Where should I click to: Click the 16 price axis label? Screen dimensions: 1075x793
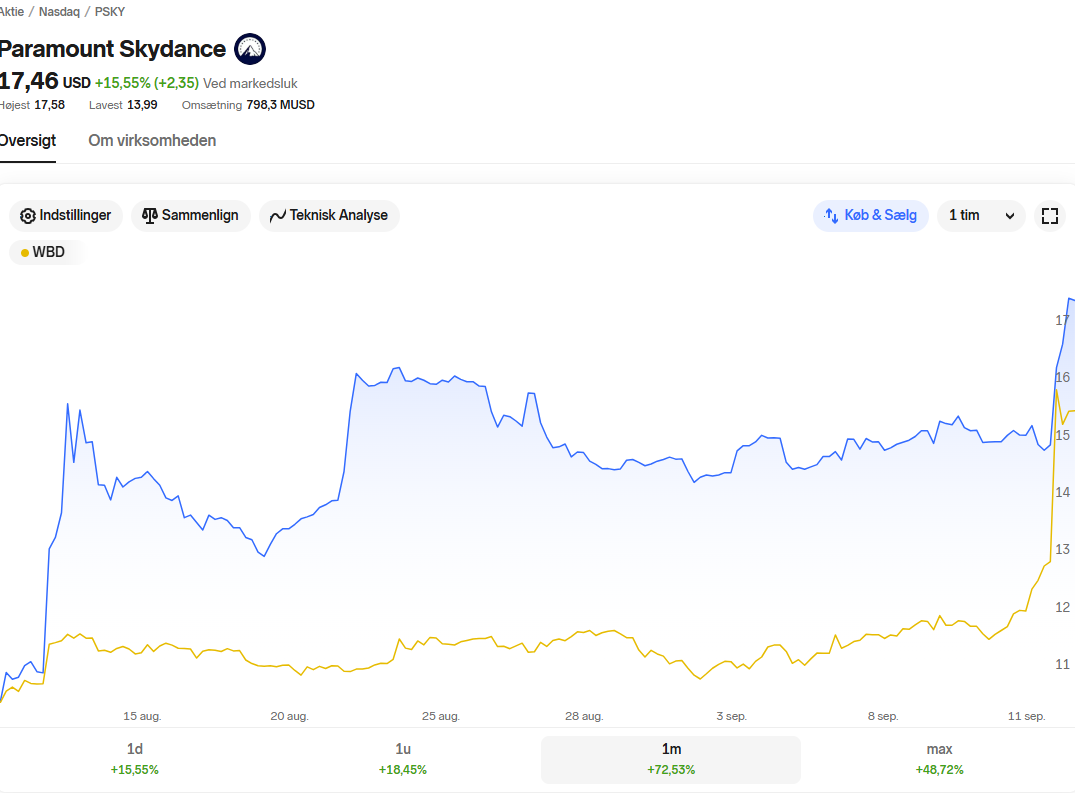(1062, 377)
